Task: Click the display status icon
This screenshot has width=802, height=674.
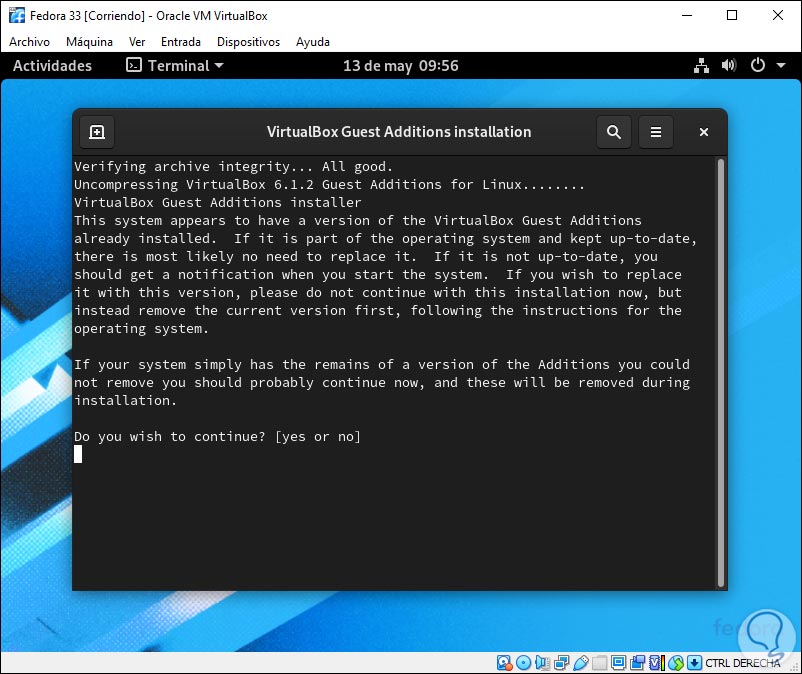Action: point(618,663)
